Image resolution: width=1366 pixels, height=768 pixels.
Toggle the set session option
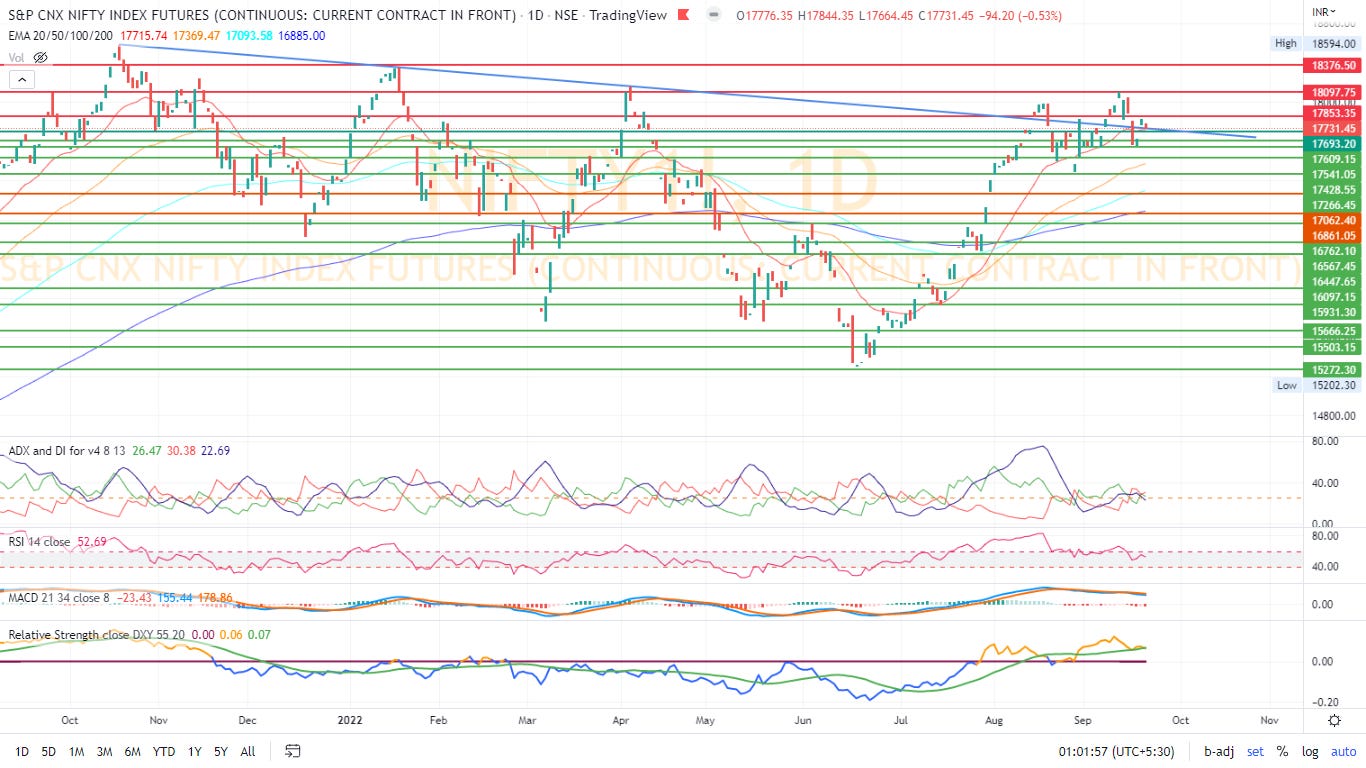pyautogui.click(x=1255, y=751)
